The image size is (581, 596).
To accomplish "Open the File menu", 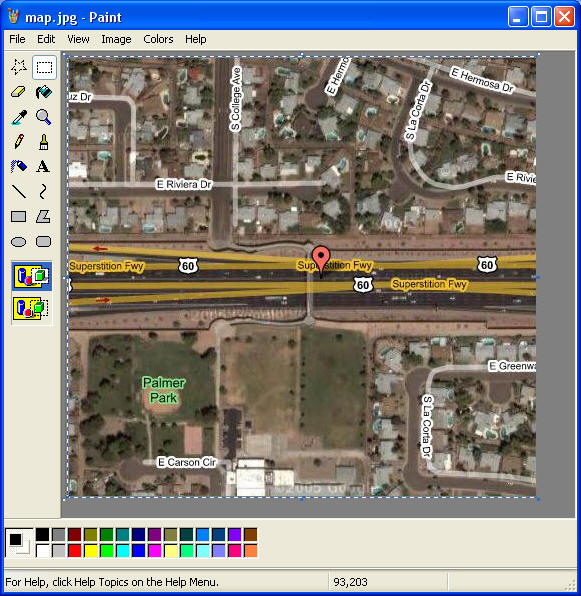I will click(17, 39).
